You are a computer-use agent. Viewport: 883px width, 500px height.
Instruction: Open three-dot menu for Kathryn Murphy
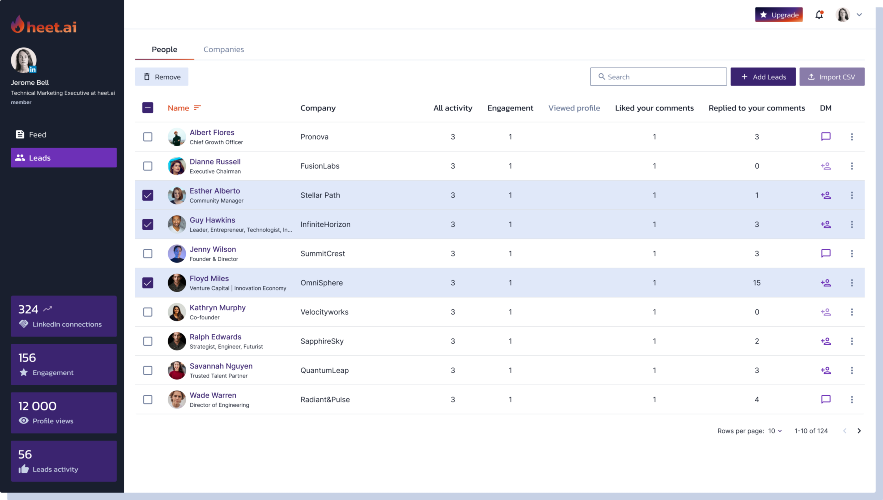tap(852, 312)
